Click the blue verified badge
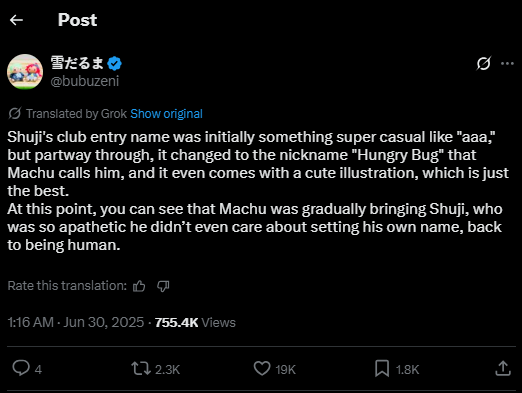Viewport: 522px width, 393px height. coord(114,63)
